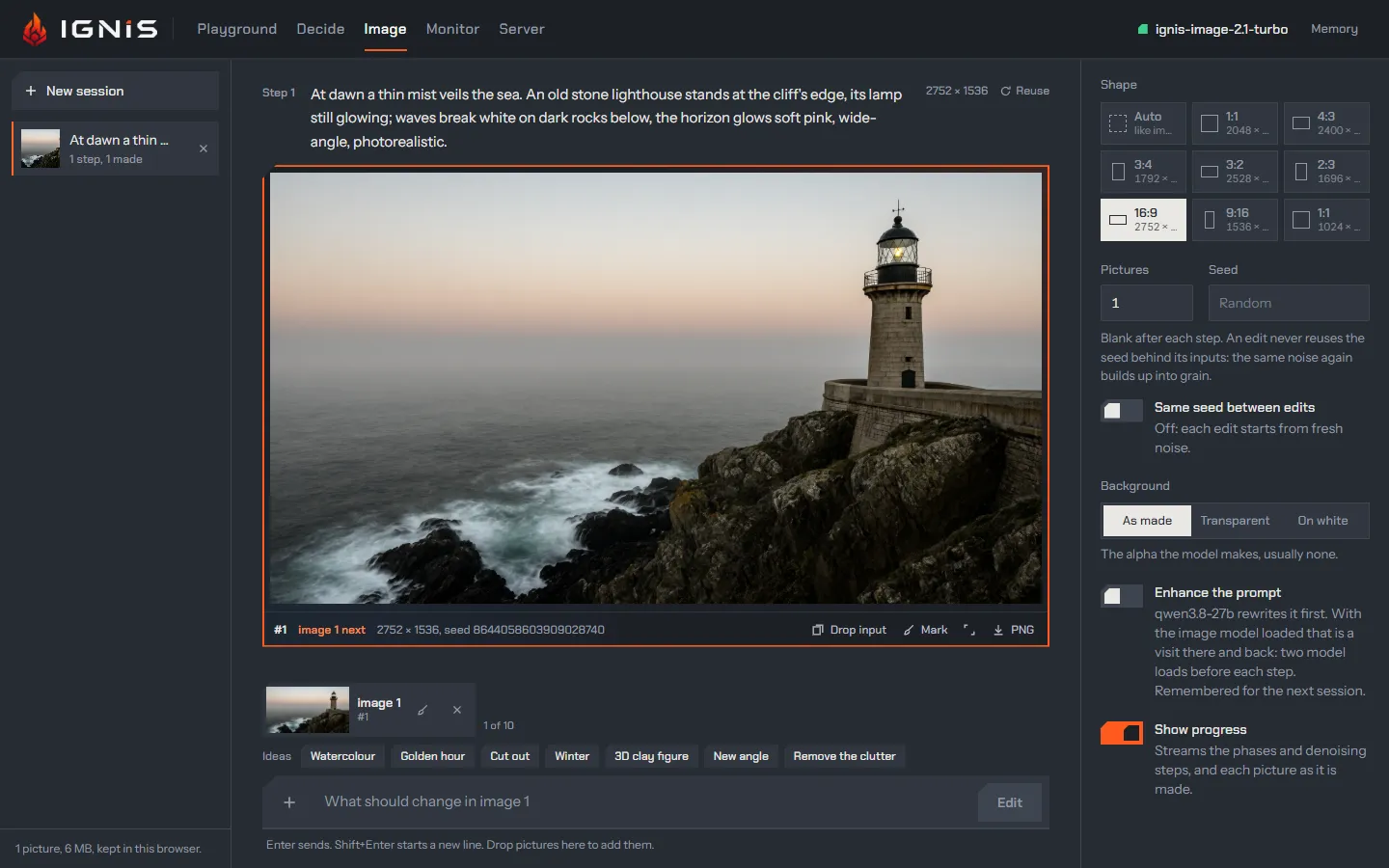Select the Auto shape tile
This screenshot has width=1389, height=868.
tap(1143, 123)
